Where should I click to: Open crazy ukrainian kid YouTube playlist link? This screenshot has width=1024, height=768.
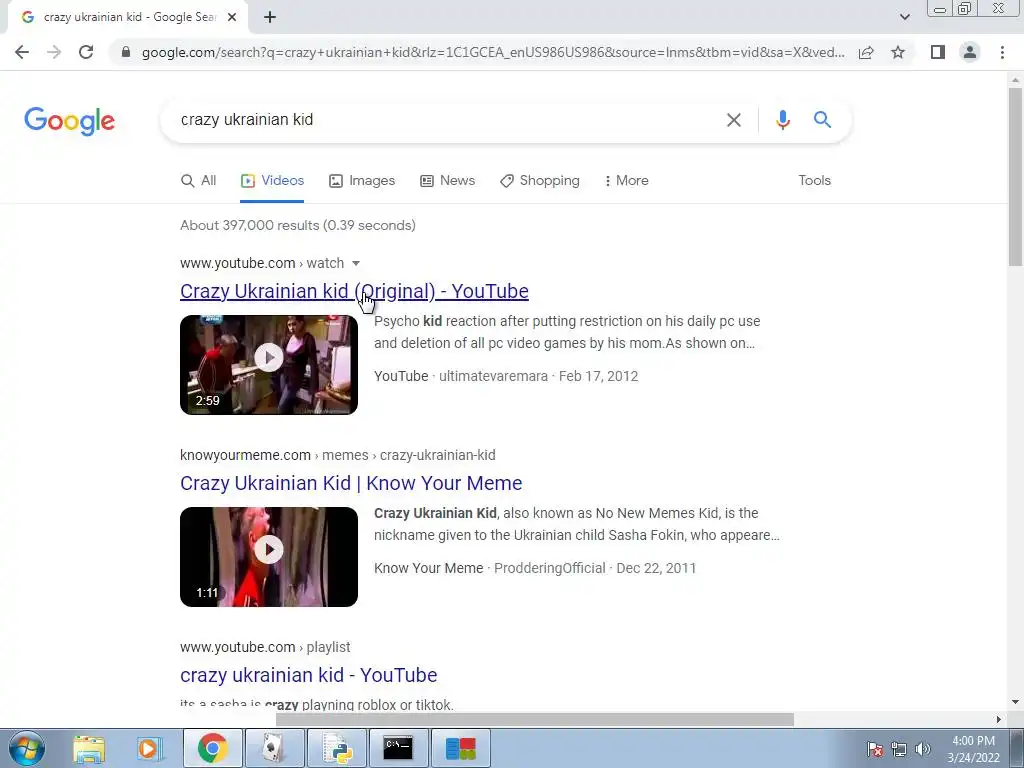click(308, 675)
